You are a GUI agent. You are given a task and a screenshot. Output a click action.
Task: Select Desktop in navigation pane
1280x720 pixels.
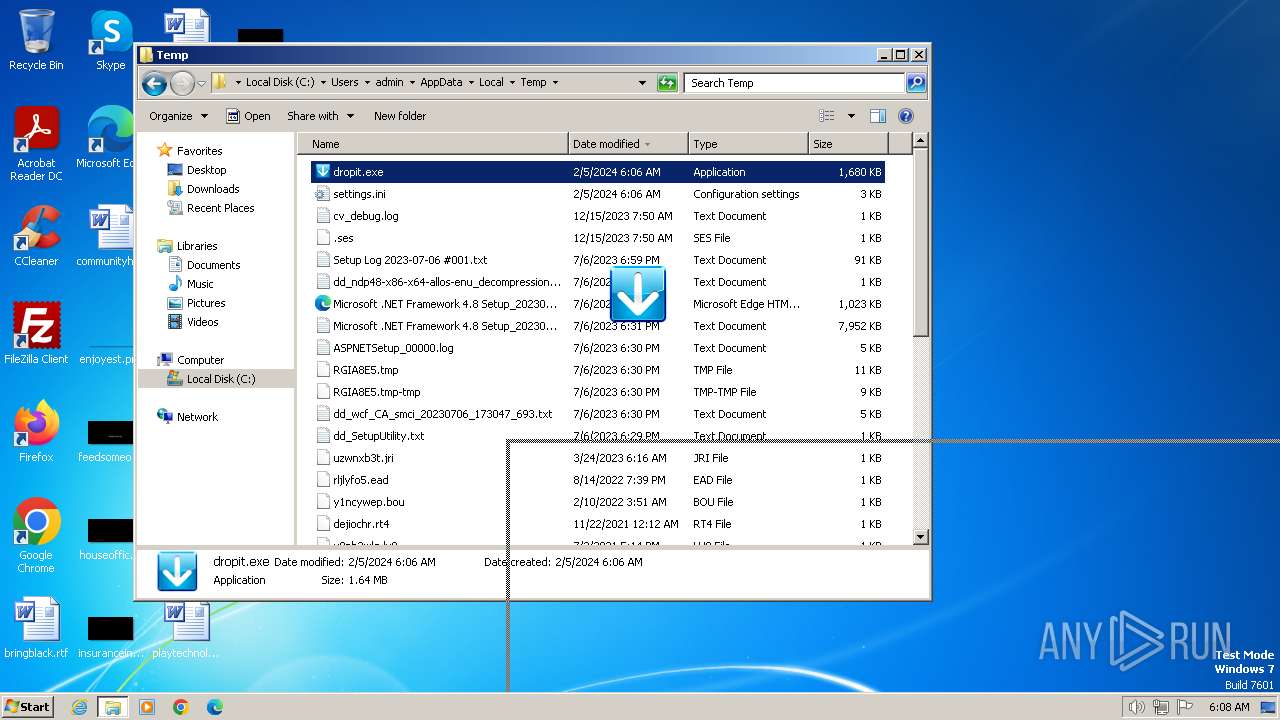[x=206, y=170]
